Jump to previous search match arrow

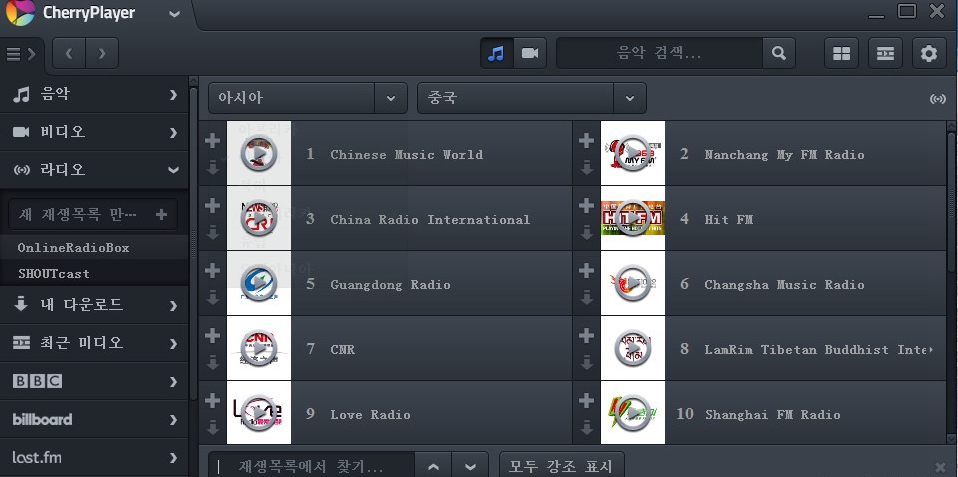click(x=433, y=466)
